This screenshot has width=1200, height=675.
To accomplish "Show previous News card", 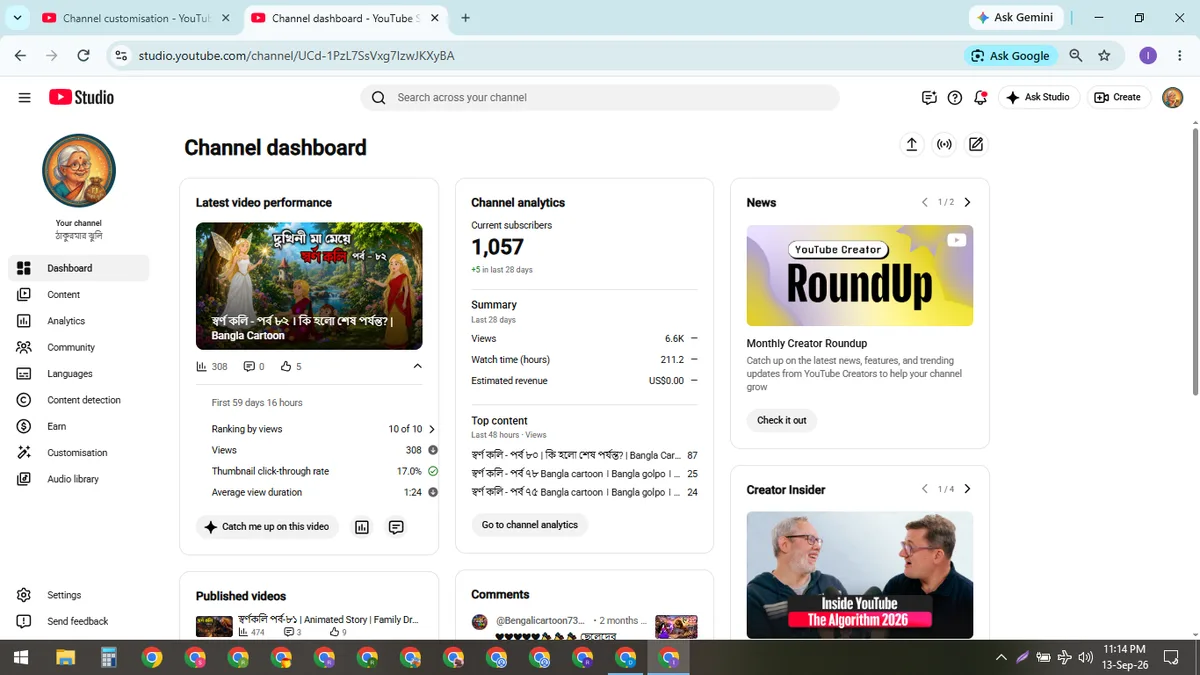I will pyautogui.click(x=925, y=202).
